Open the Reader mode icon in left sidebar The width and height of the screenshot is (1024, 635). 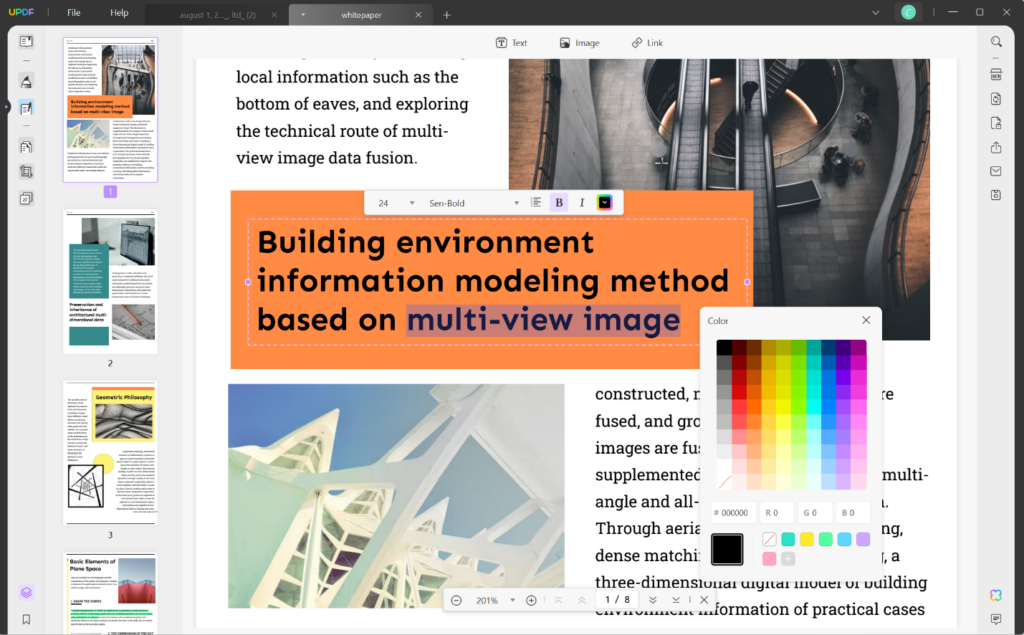26,42
